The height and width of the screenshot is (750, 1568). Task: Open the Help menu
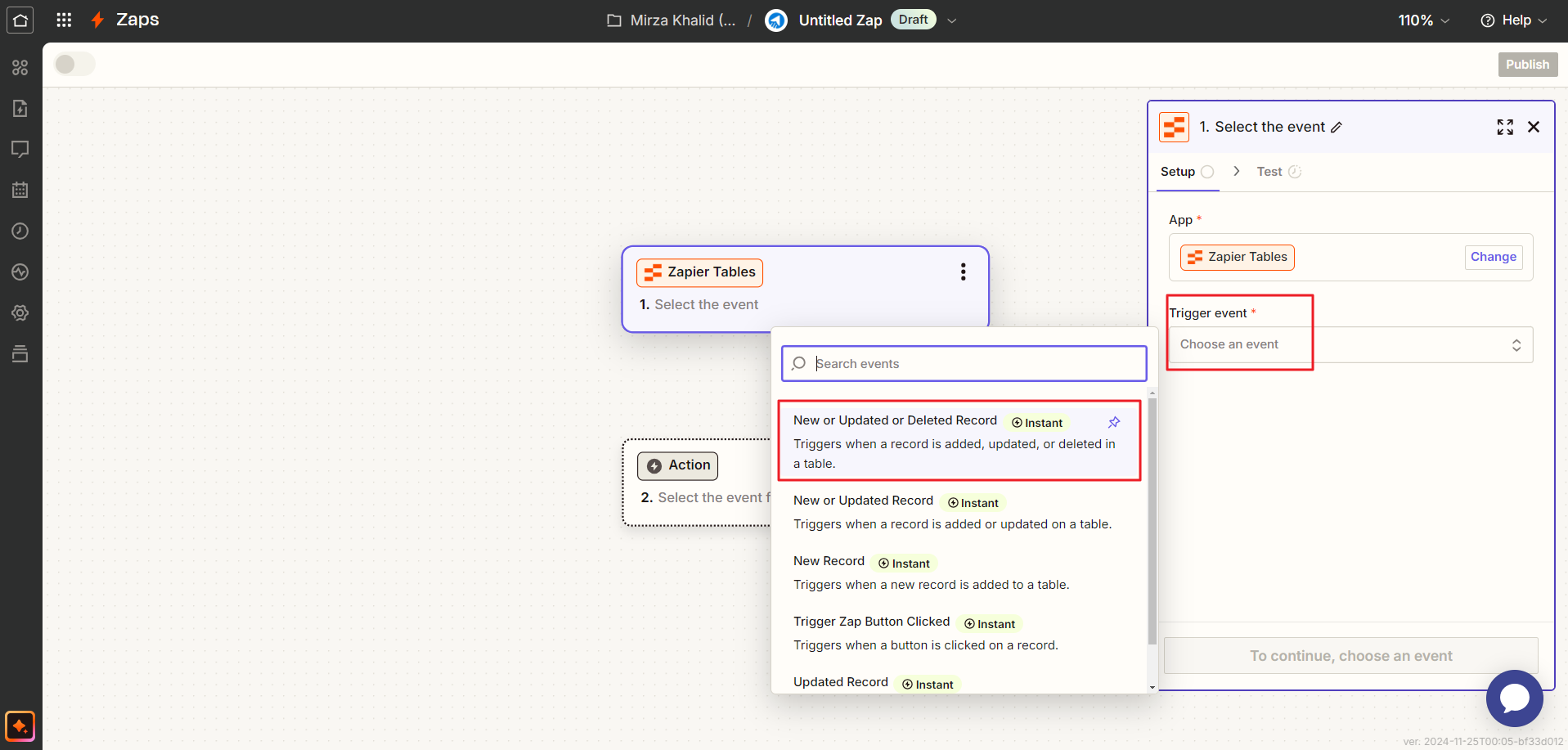pyautogui.click(x=1514, y=20)
